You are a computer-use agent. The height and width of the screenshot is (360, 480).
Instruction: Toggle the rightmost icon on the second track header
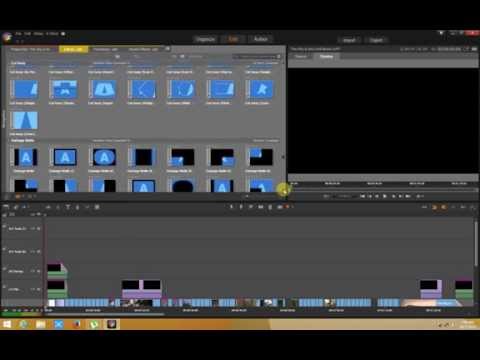point(39,252)
